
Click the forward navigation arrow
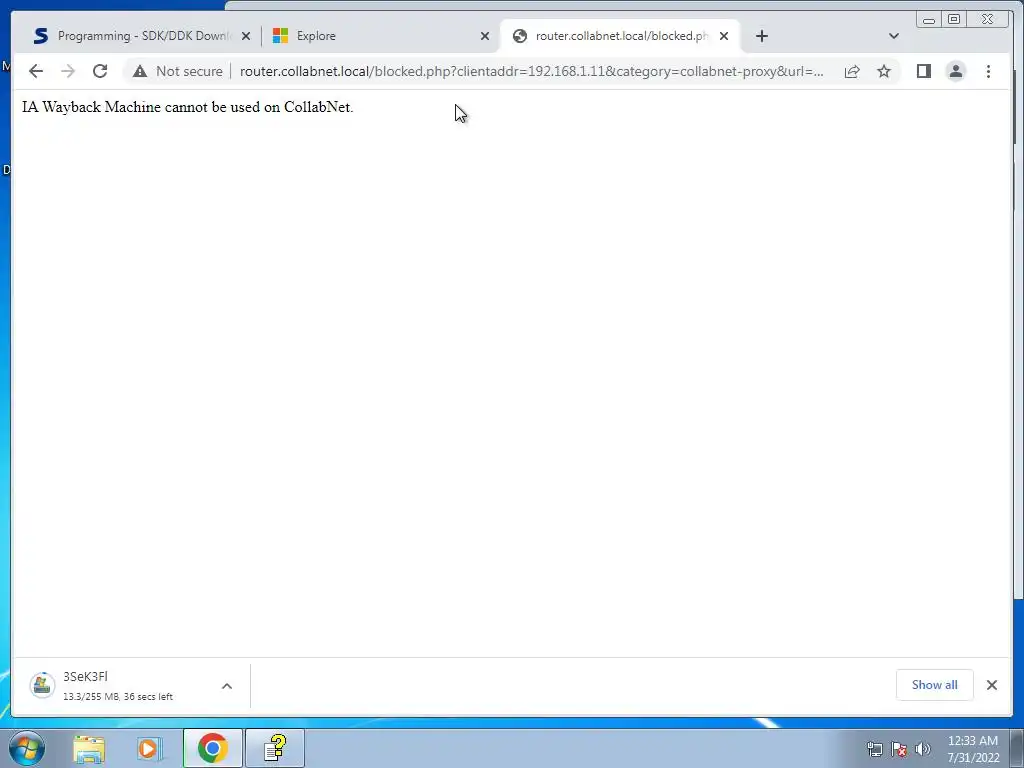68,71
